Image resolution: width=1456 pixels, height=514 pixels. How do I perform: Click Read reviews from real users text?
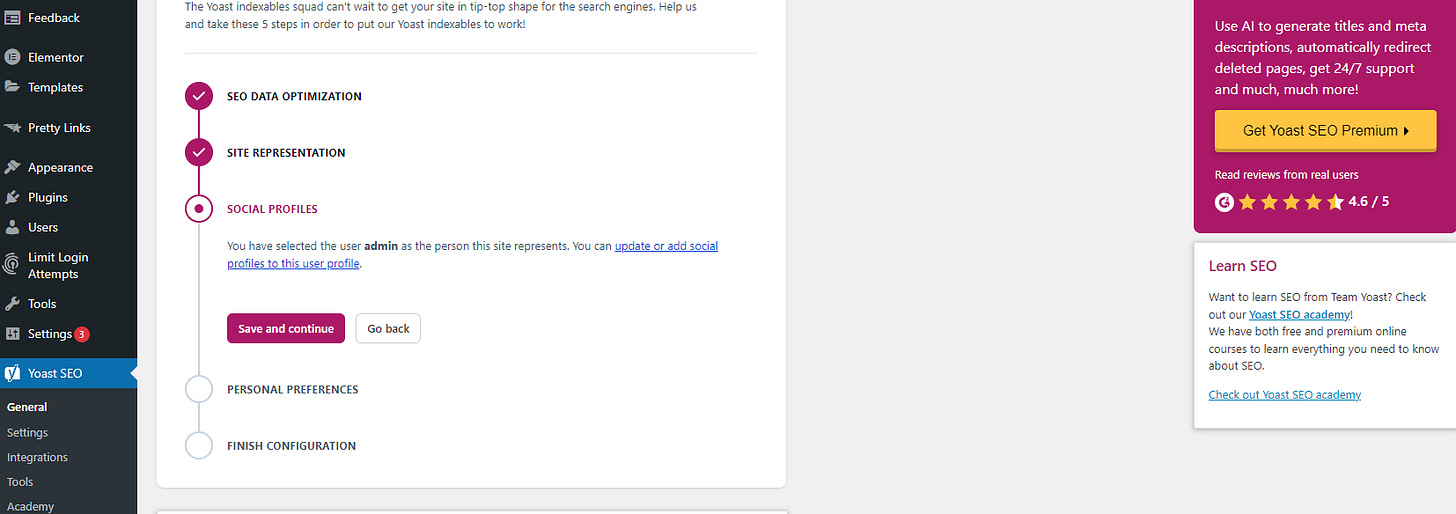(x=1287, y=174)
